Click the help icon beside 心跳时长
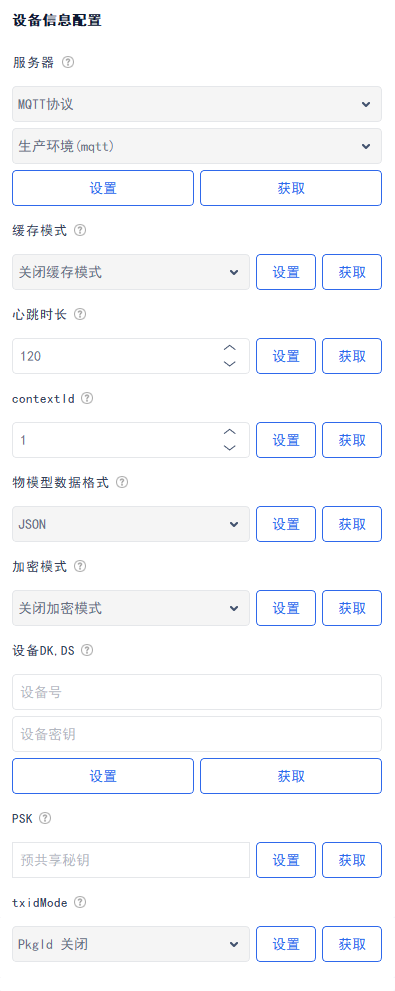The height and width of the screenshot is (991, 395). tap(80, 314)
